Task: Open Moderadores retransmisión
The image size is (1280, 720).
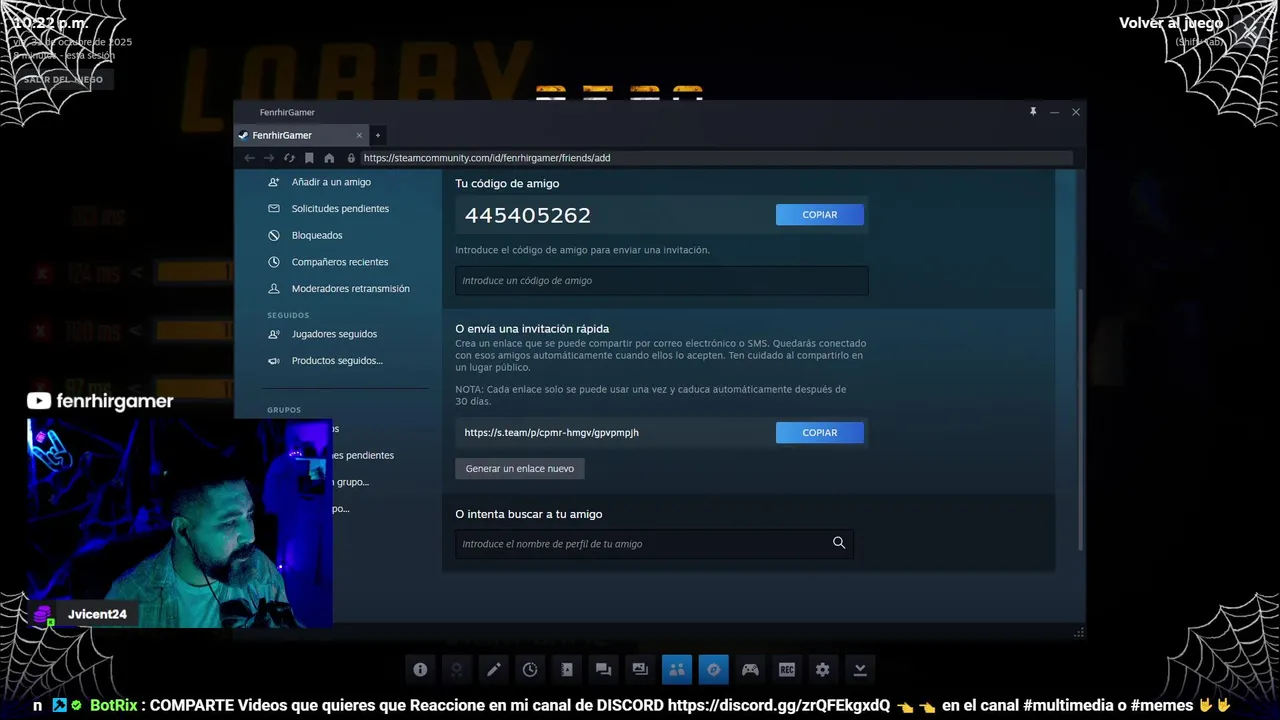Action: click(350, 288)
